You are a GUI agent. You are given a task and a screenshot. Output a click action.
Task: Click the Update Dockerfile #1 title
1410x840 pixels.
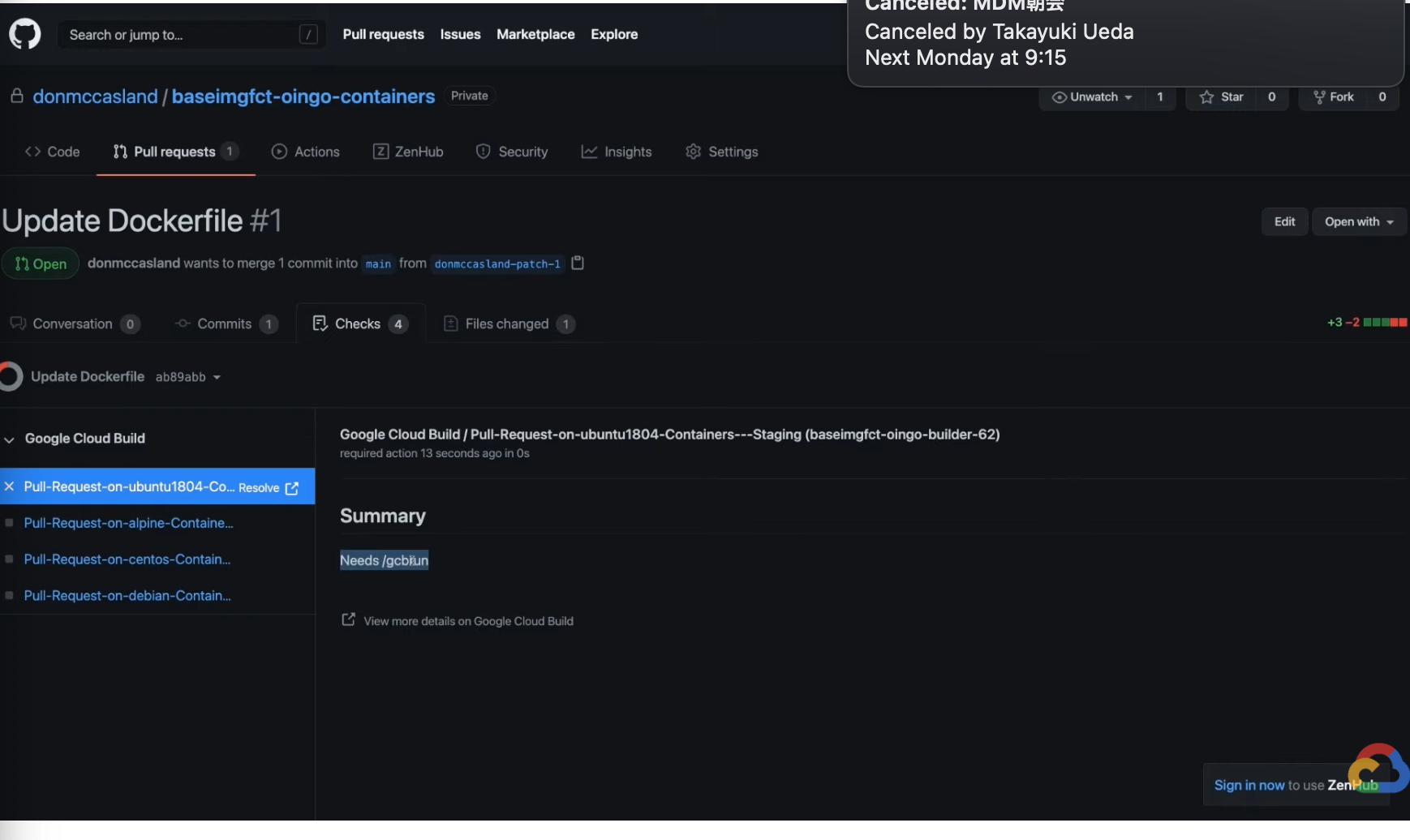[x=141, y=221]
